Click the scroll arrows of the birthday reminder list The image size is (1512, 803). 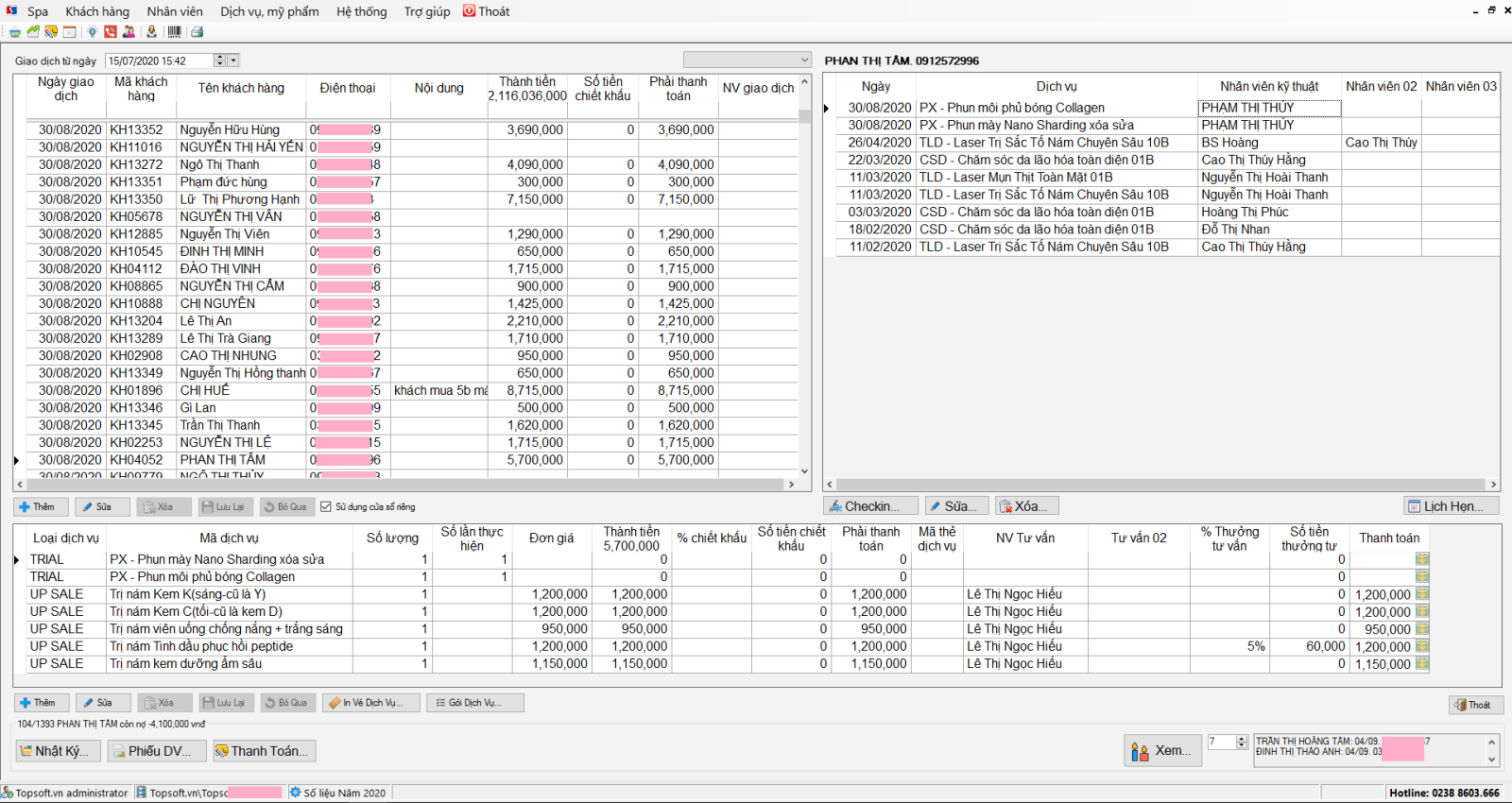(x=1492, y=751)
